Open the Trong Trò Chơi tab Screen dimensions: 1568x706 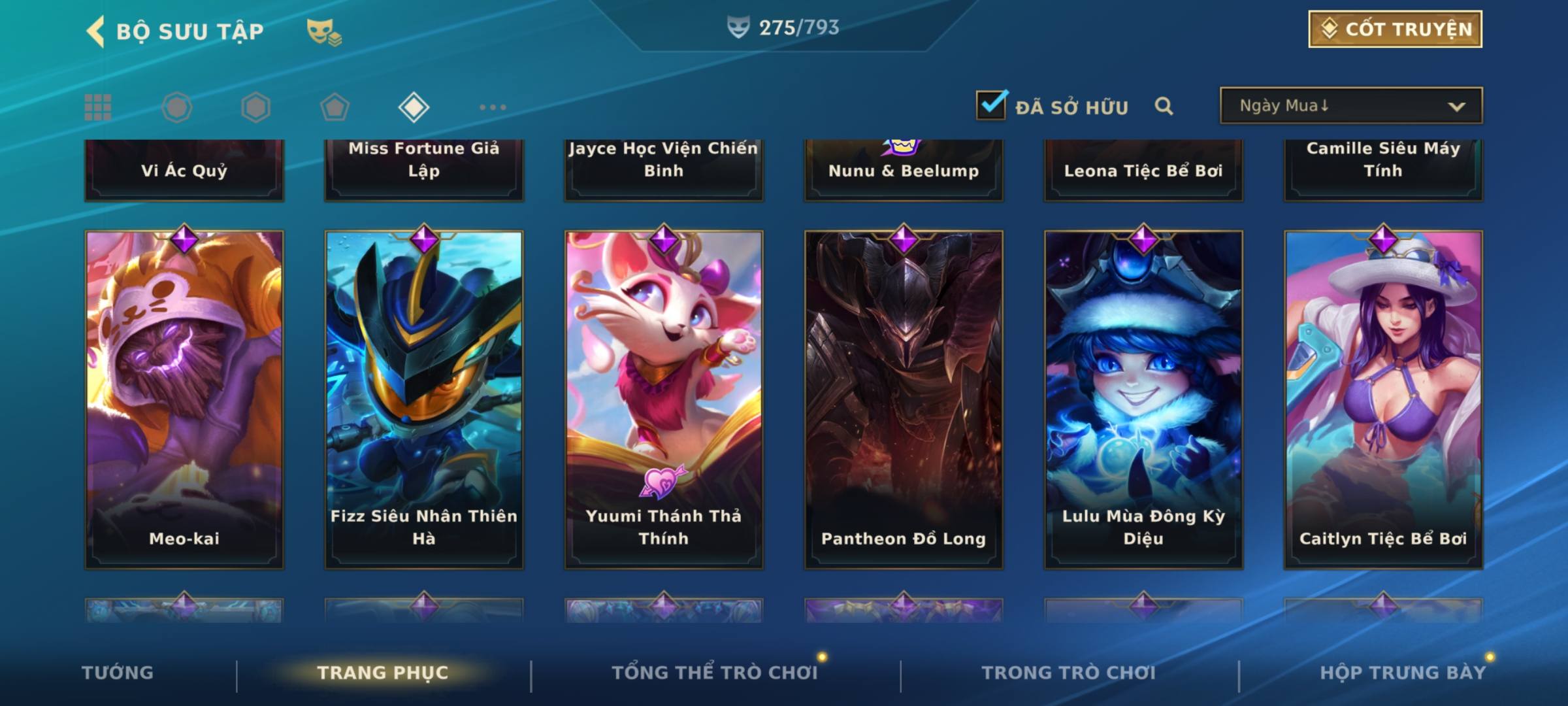tap(1068, 673)
